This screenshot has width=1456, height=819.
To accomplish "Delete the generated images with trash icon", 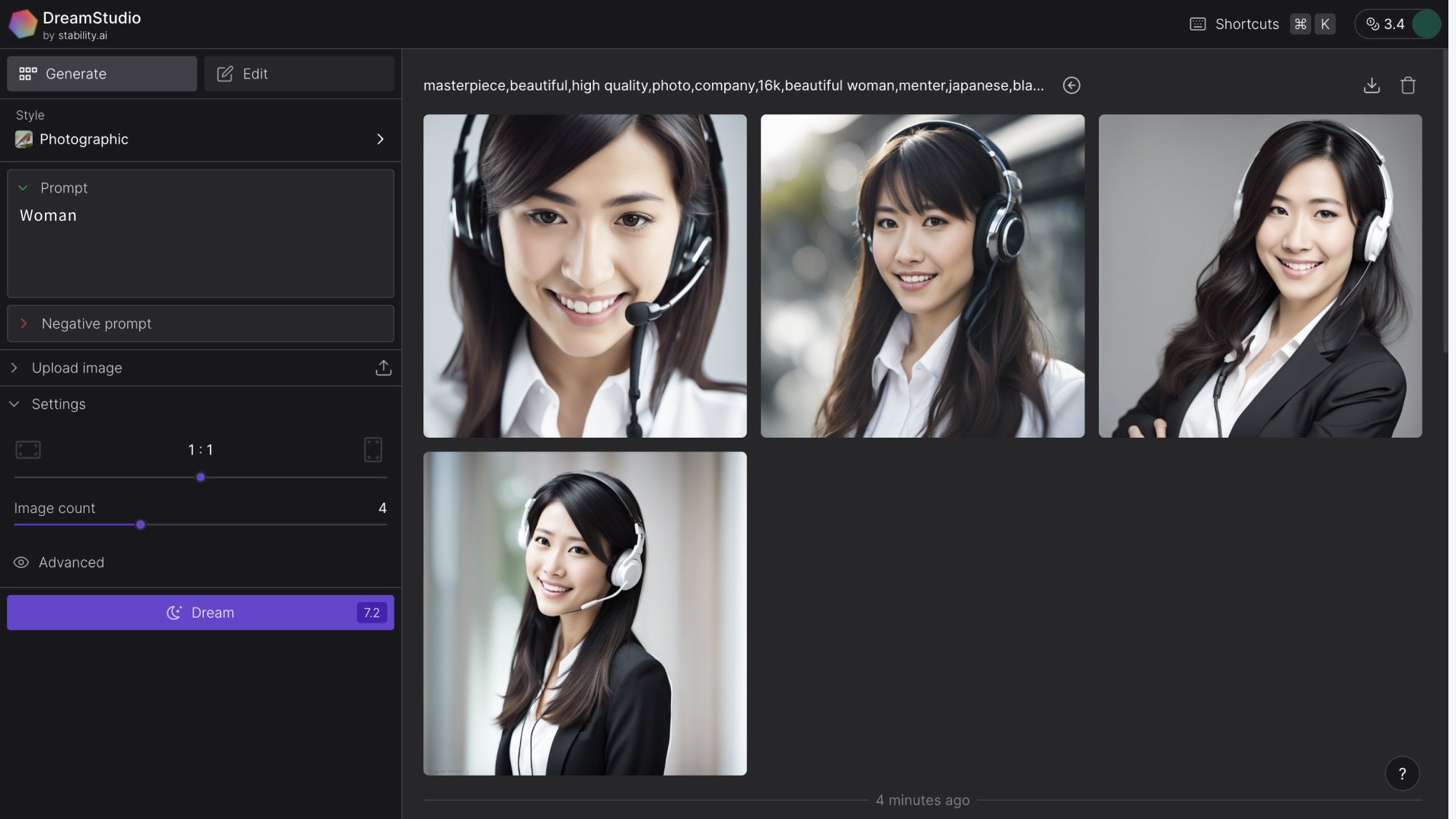I will pos(1408,85).
